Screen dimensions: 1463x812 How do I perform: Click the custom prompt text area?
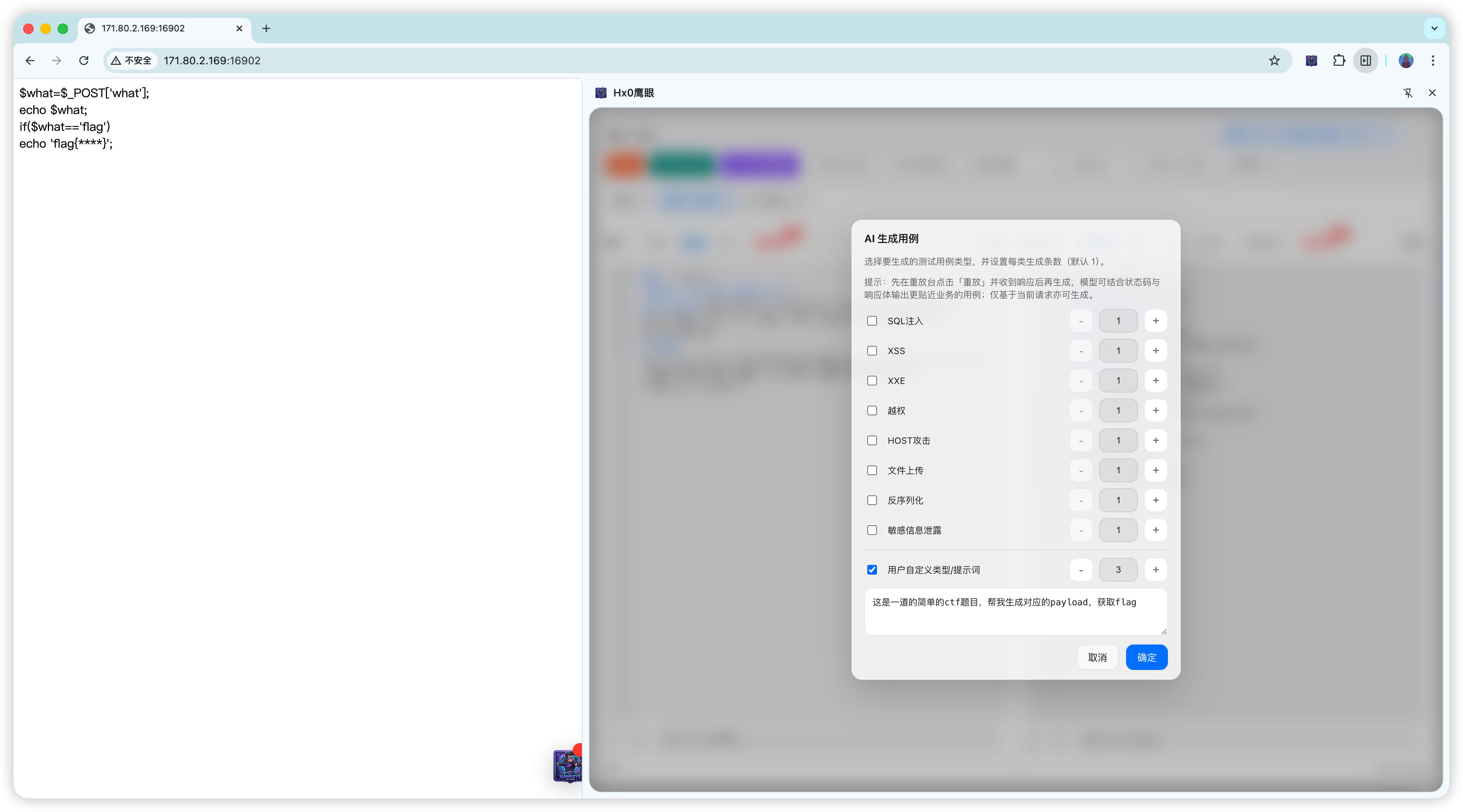pos(1015,612)
